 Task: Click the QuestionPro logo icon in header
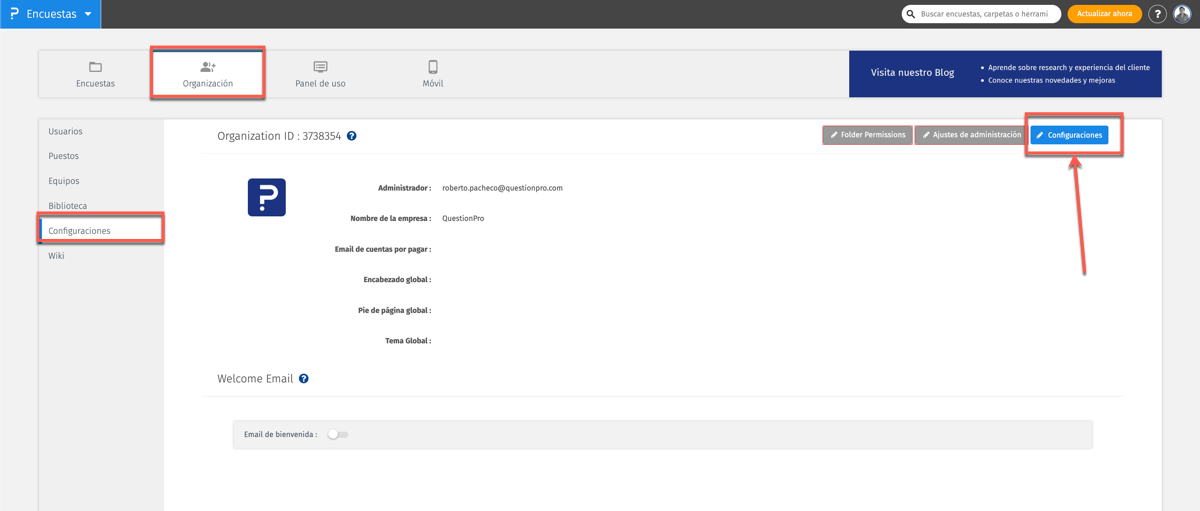click(x=14, y=14)
